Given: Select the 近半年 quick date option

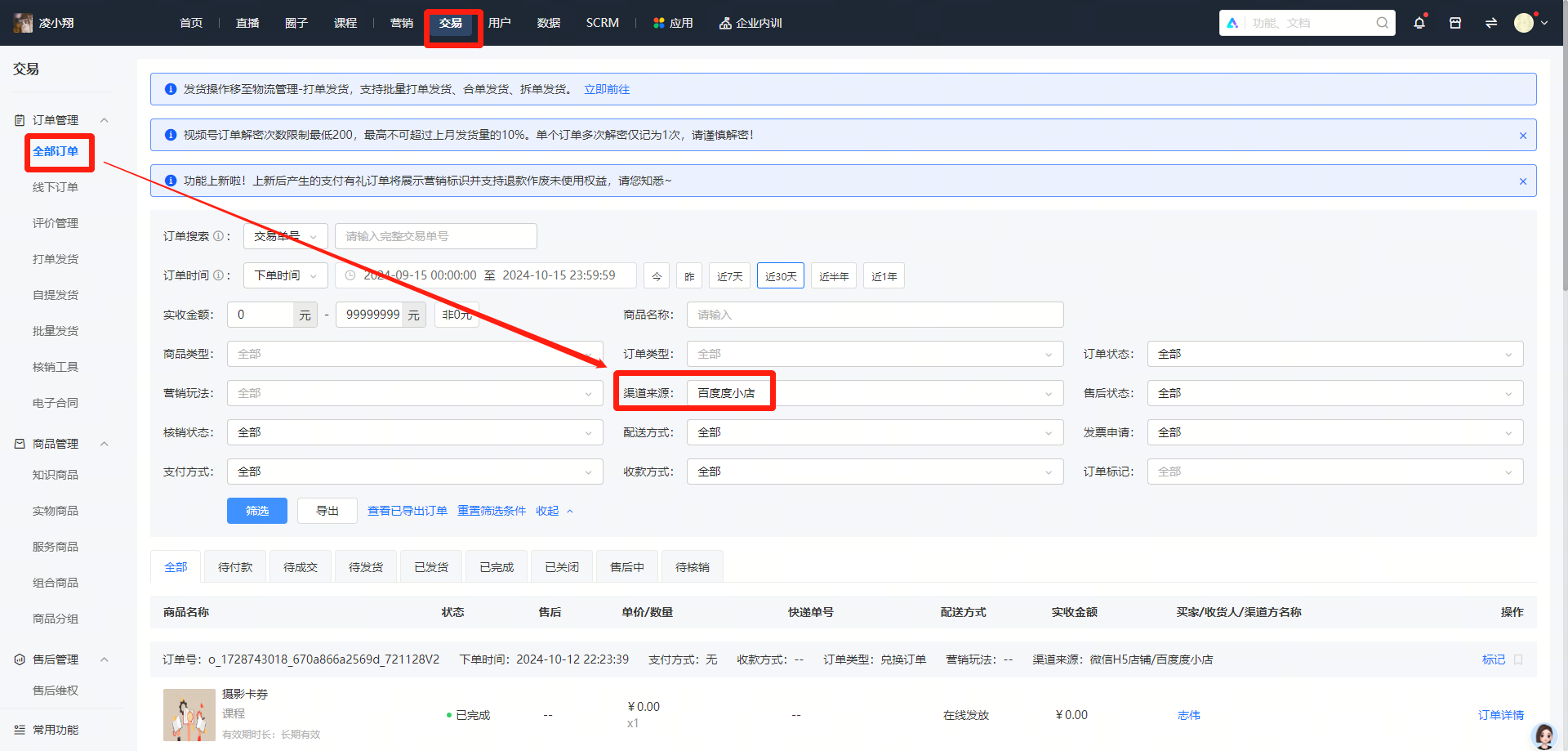Looking at the screenshot, I should click(834, 276).
